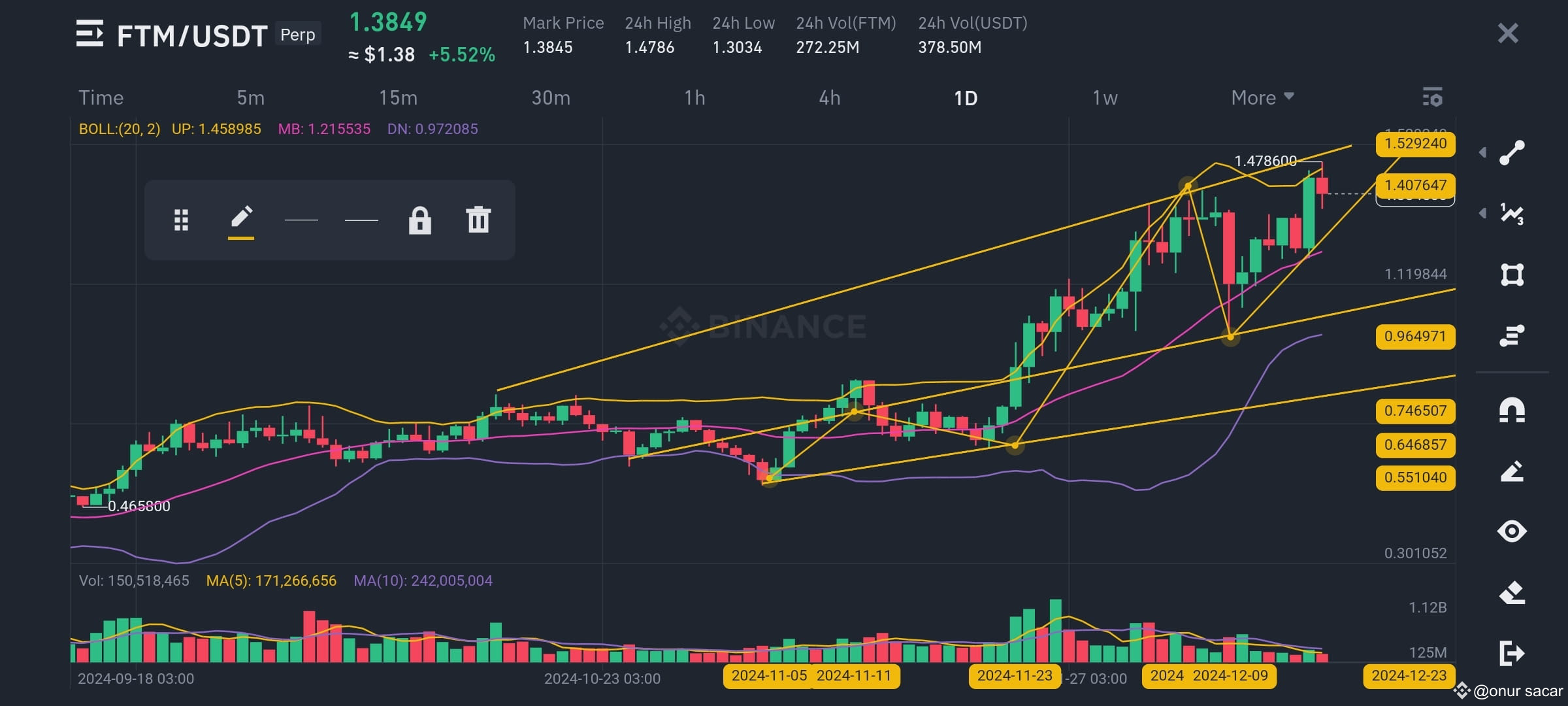Open the chart indicator settings icon

[1433, 97]
